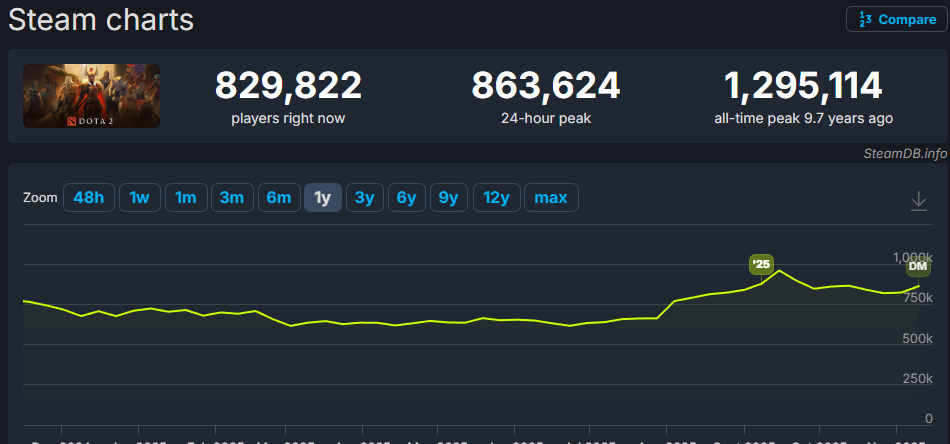Set chart zoom to 9y
950x444 pixels.
(x=449, y=198)
